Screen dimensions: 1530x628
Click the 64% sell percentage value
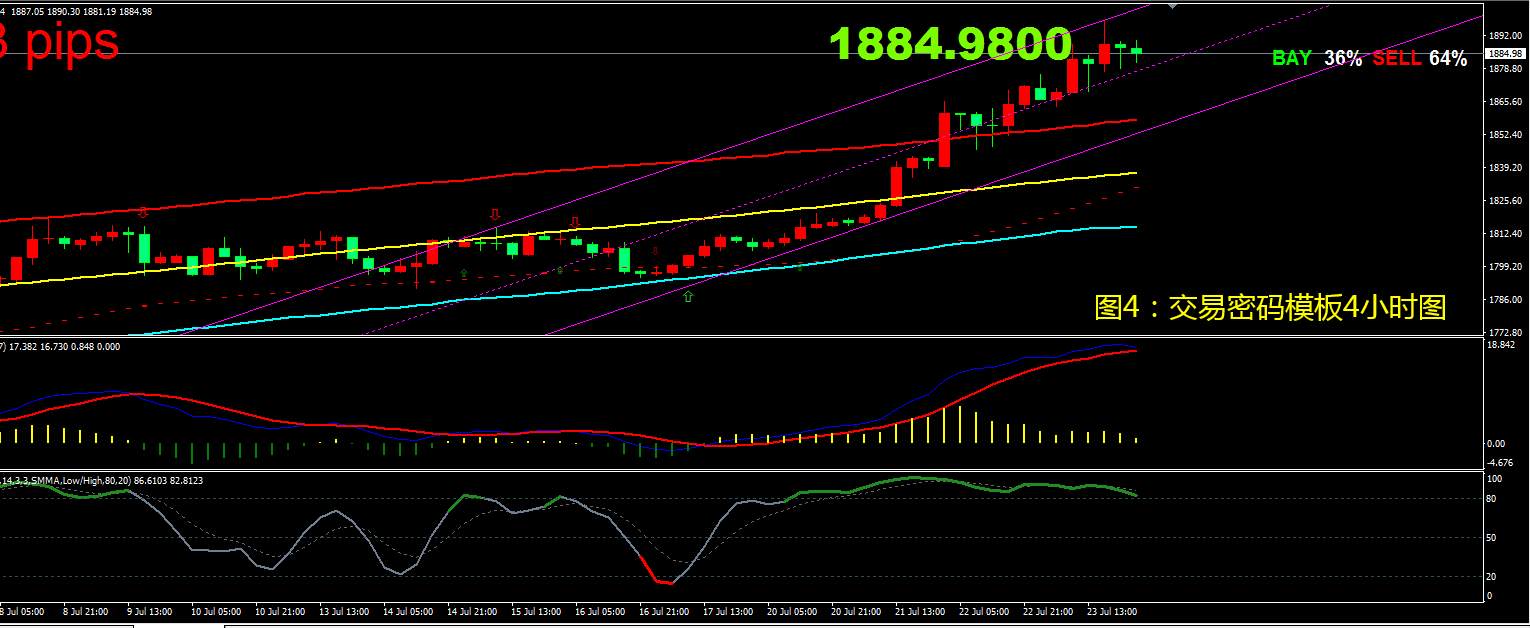pyautogui.click(x=1448, y=58)
